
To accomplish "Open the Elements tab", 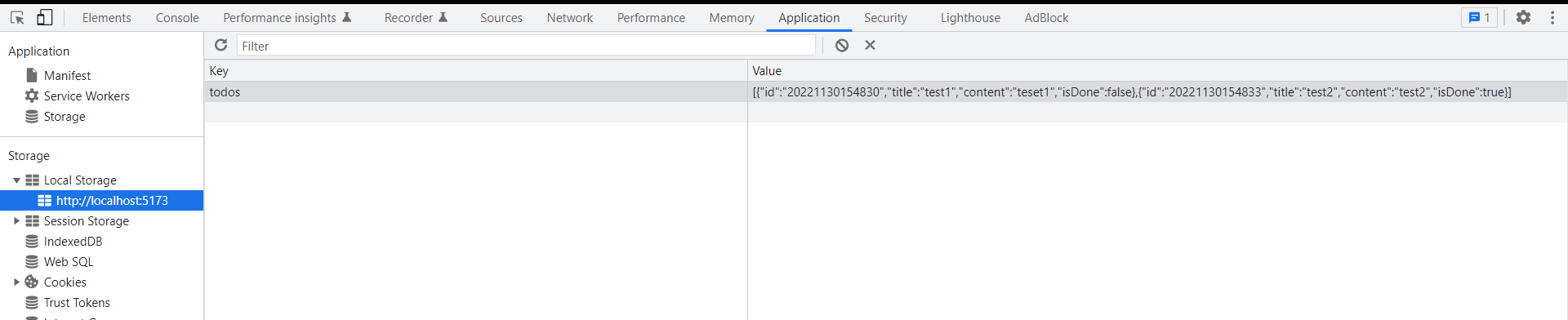I will (106, 18).
